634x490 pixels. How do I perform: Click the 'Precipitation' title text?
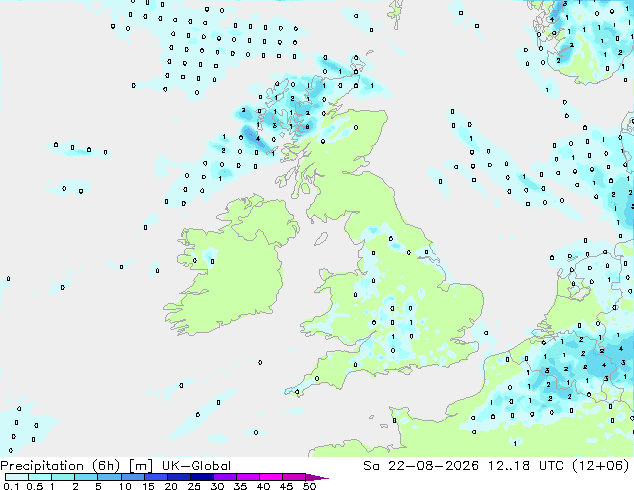tap(42, 466)
